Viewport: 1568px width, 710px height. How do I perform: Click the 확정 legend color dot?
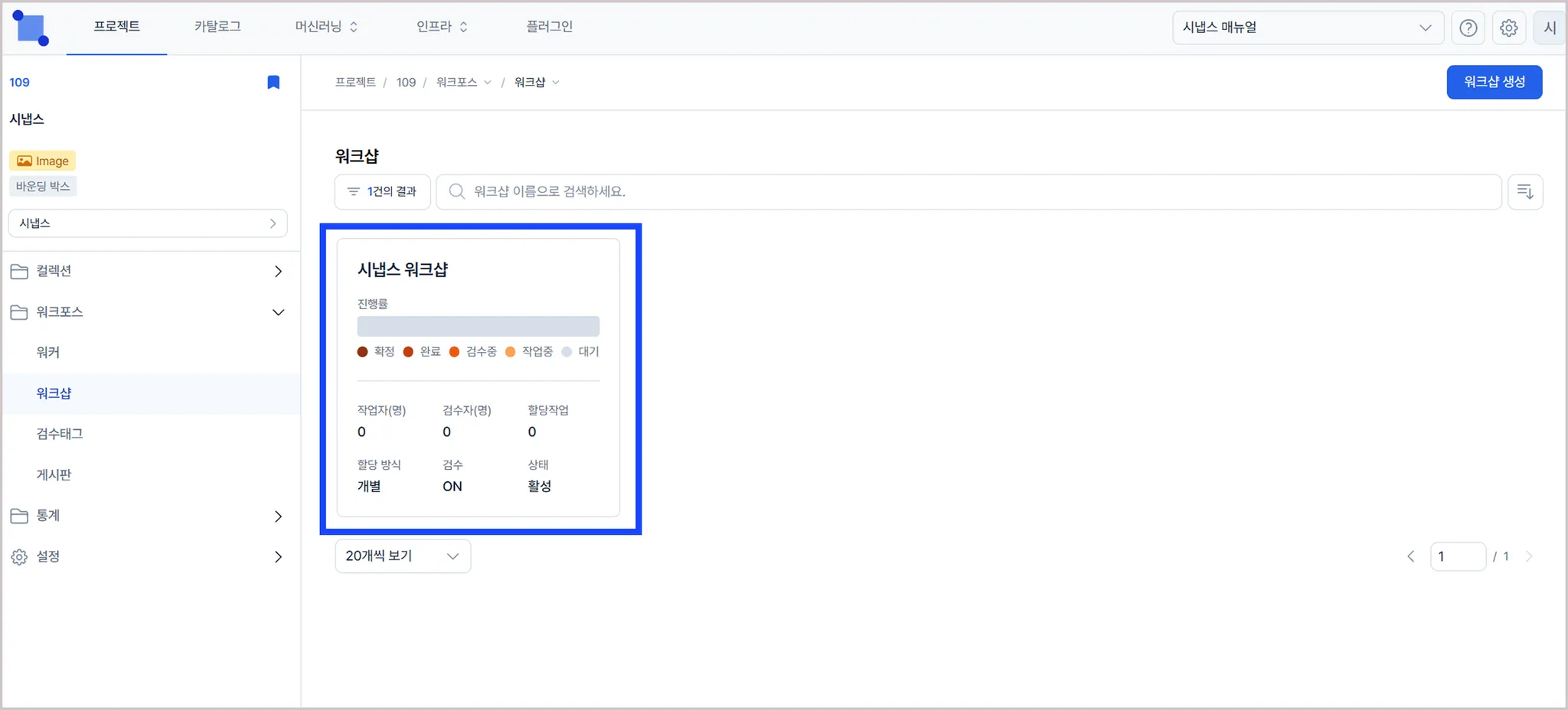[362, 352]
